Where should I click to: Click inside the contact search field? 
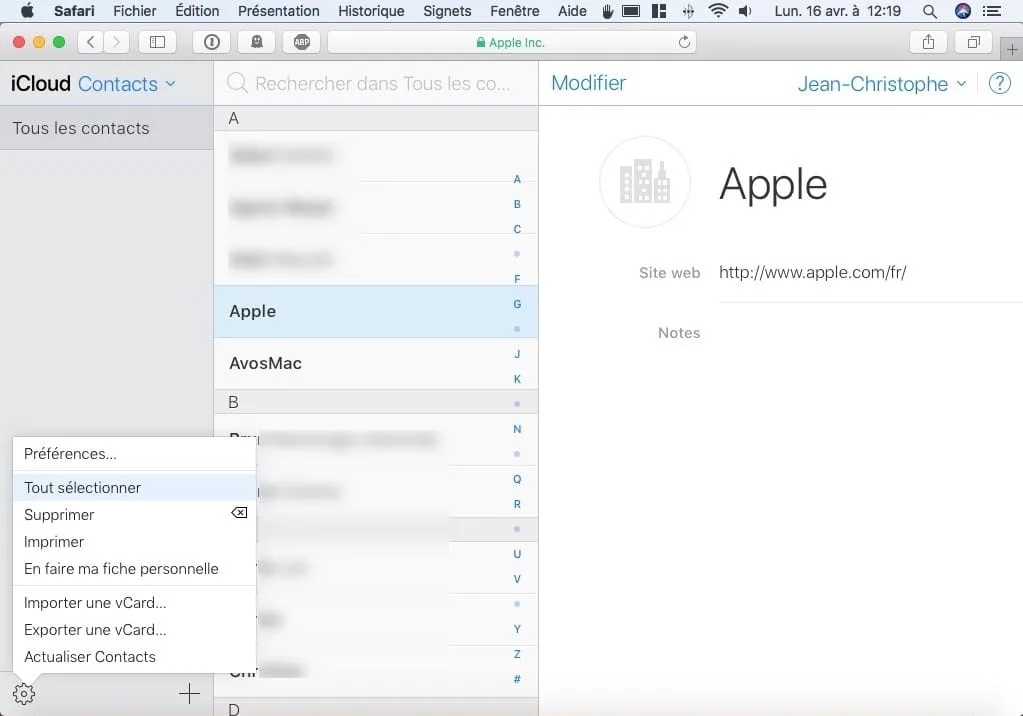tap(376, 83)
